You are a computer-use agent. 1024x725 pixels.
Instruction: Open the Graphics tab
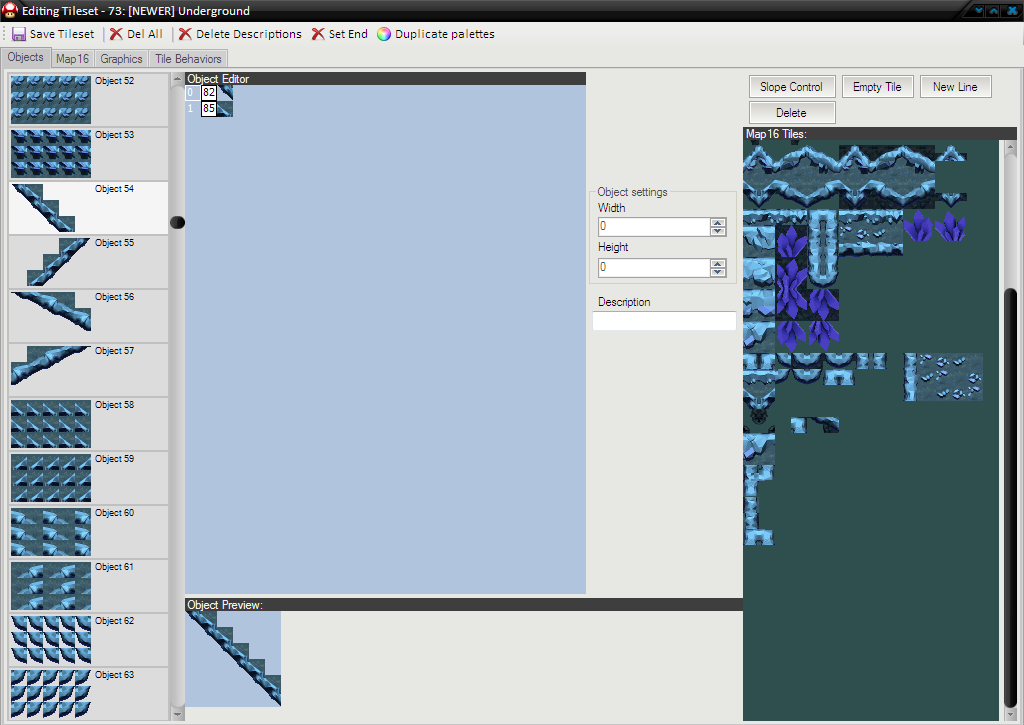[x=121, y=59]
